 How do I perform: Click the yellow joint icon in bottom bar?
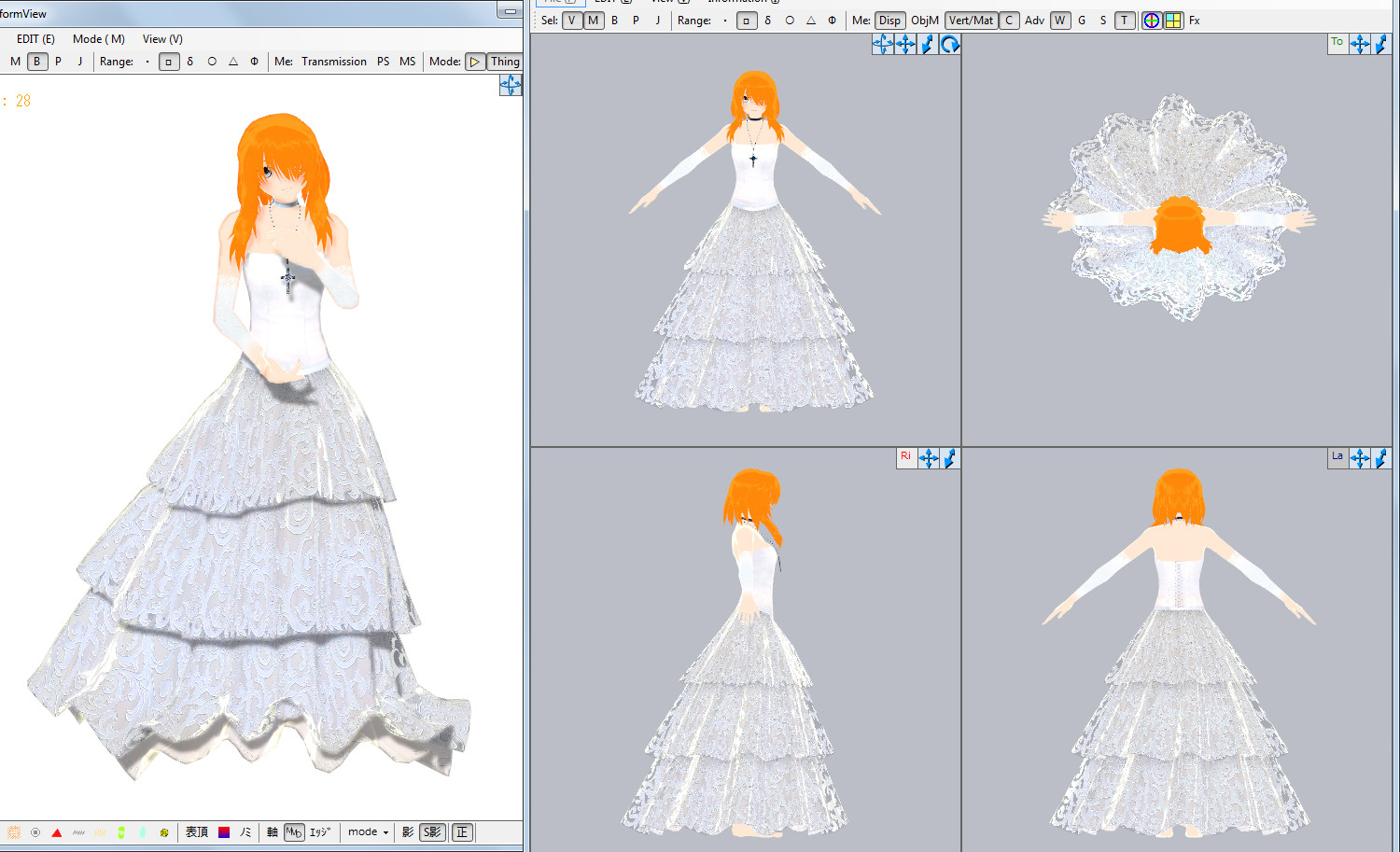click(164, 832)
